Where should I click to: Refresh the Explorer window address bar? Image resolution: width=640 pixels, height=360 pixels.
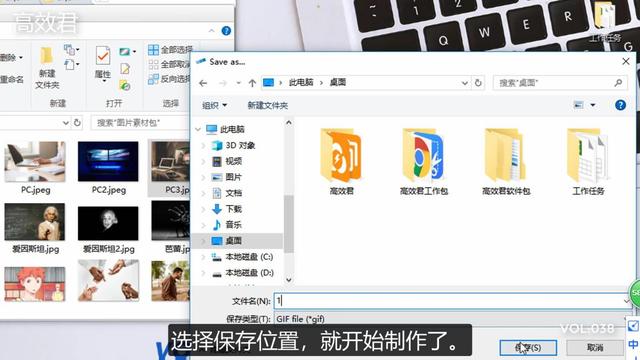click(x=77, y=122)
